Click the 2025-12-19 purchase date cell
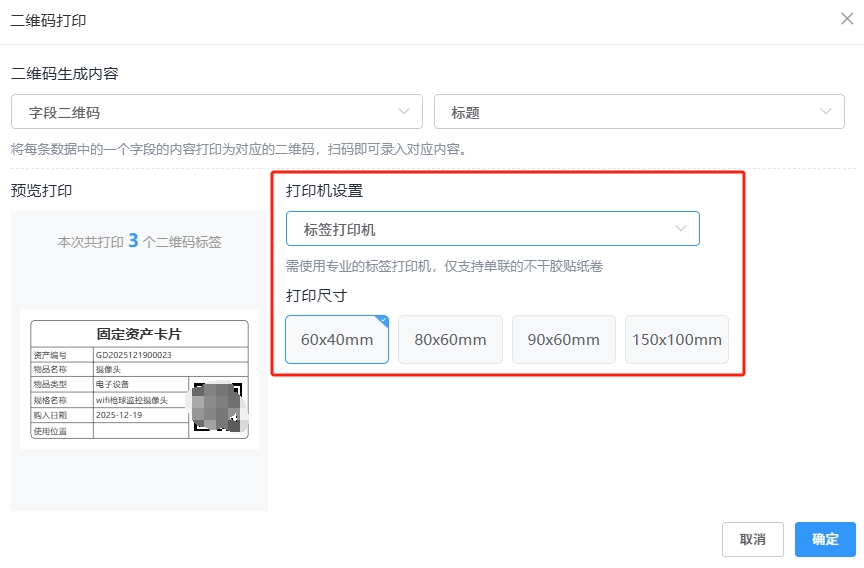864x568 pixels. [119, 415]
